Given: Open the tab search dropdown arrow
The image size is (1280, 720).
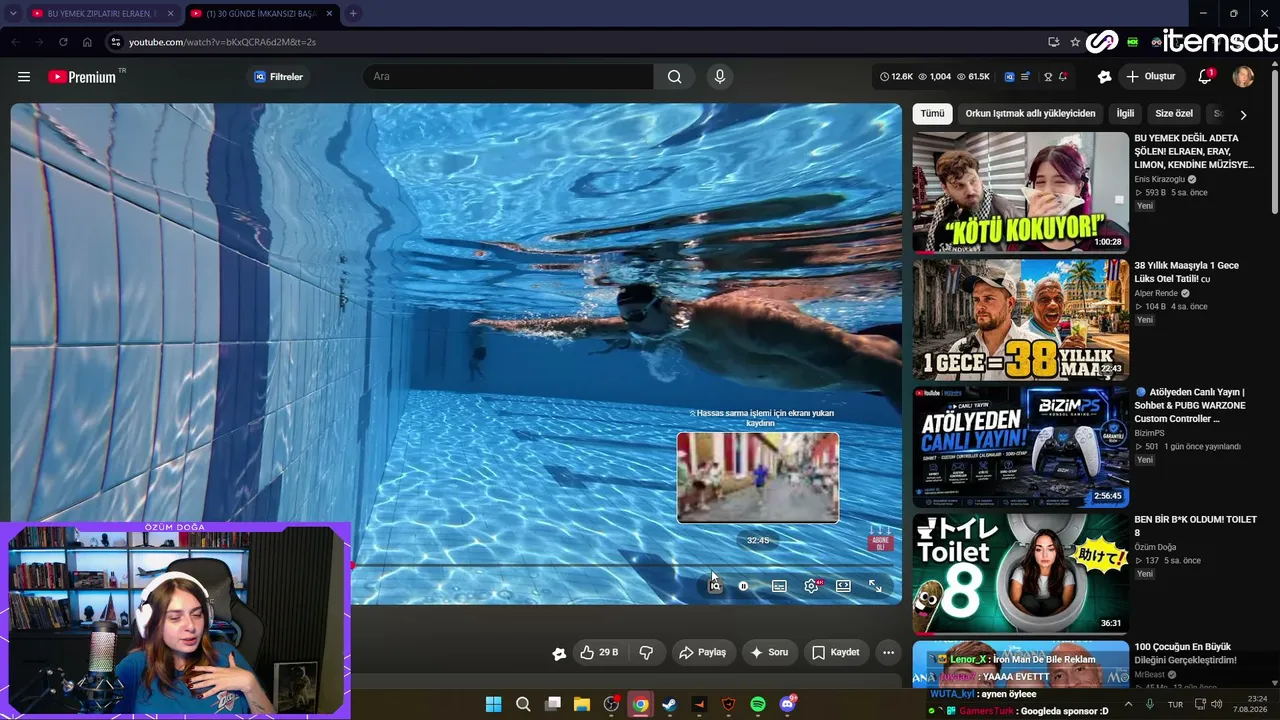Looking at the screenshot, I should click(x=13, y=14).
